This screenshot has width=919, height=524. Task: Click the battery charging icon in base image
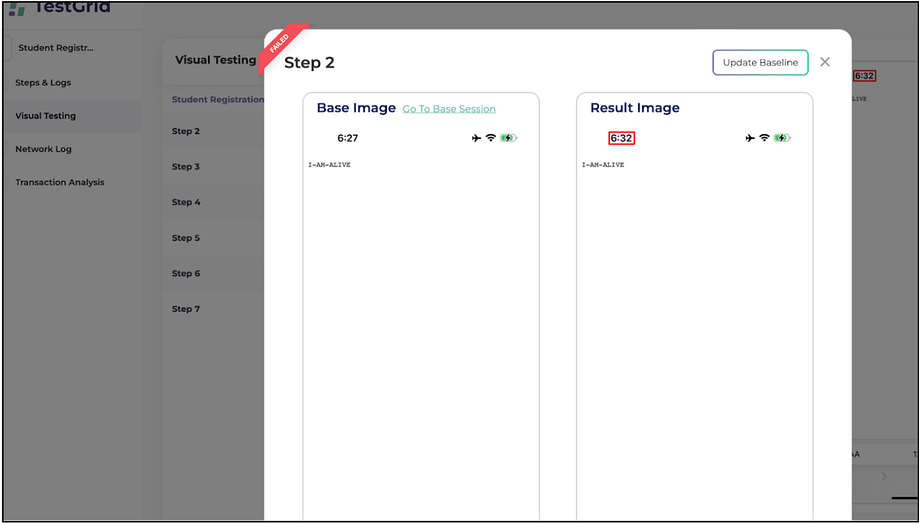[x=509, y=138]
